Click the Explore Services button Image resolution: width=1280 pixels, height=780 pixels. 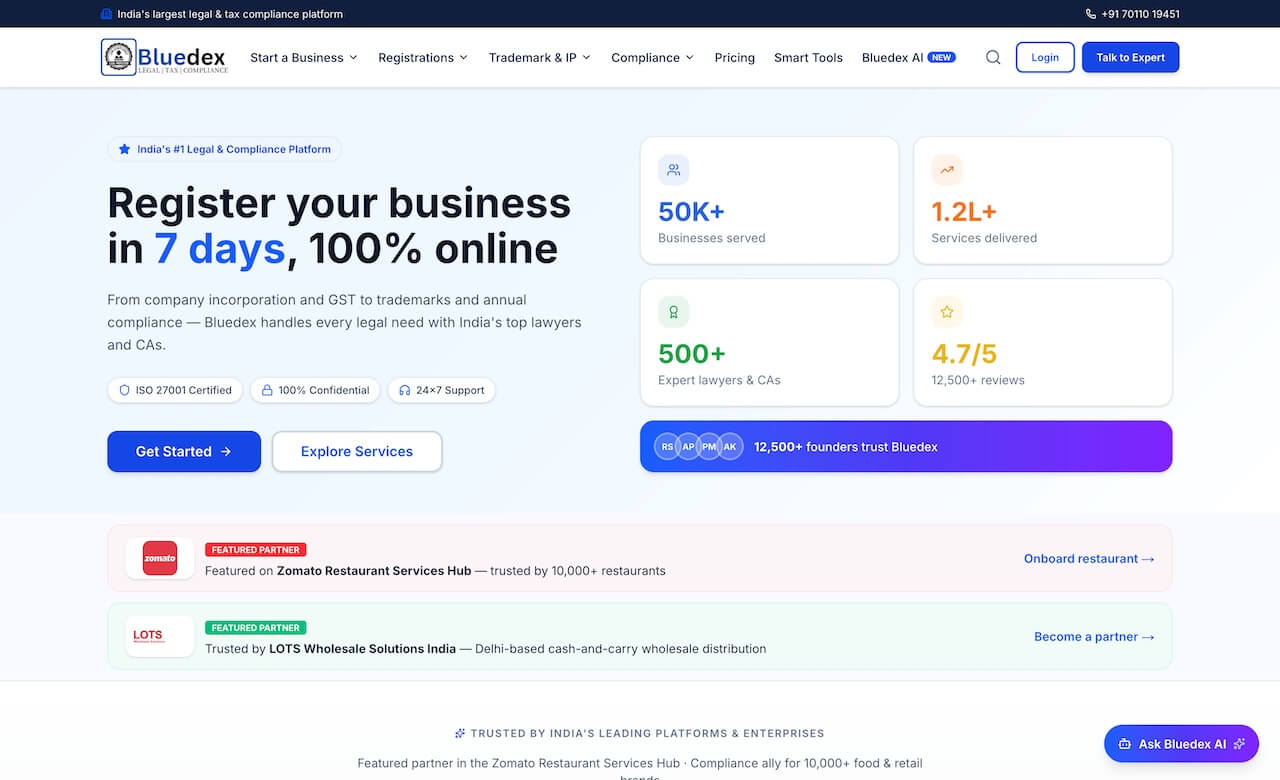coord(357,451)
